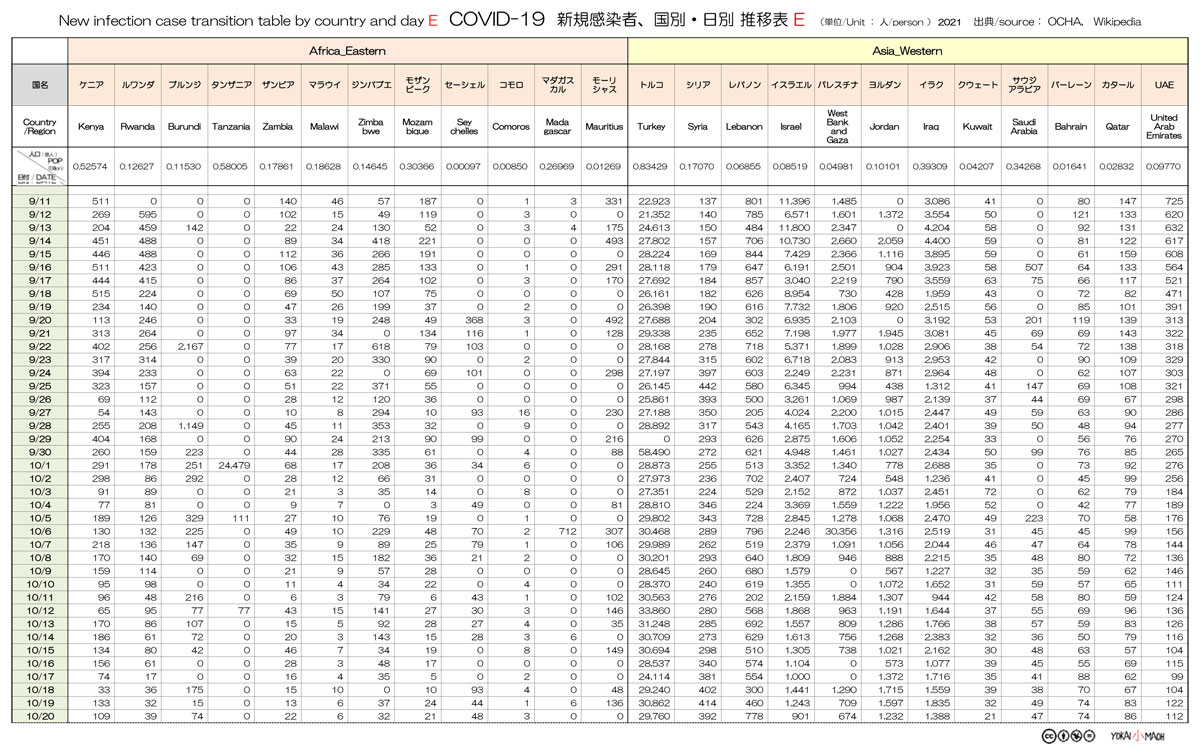Select the Turkey column header
This screenshot has height=751, width=1200.
click(x=651, y=127)
